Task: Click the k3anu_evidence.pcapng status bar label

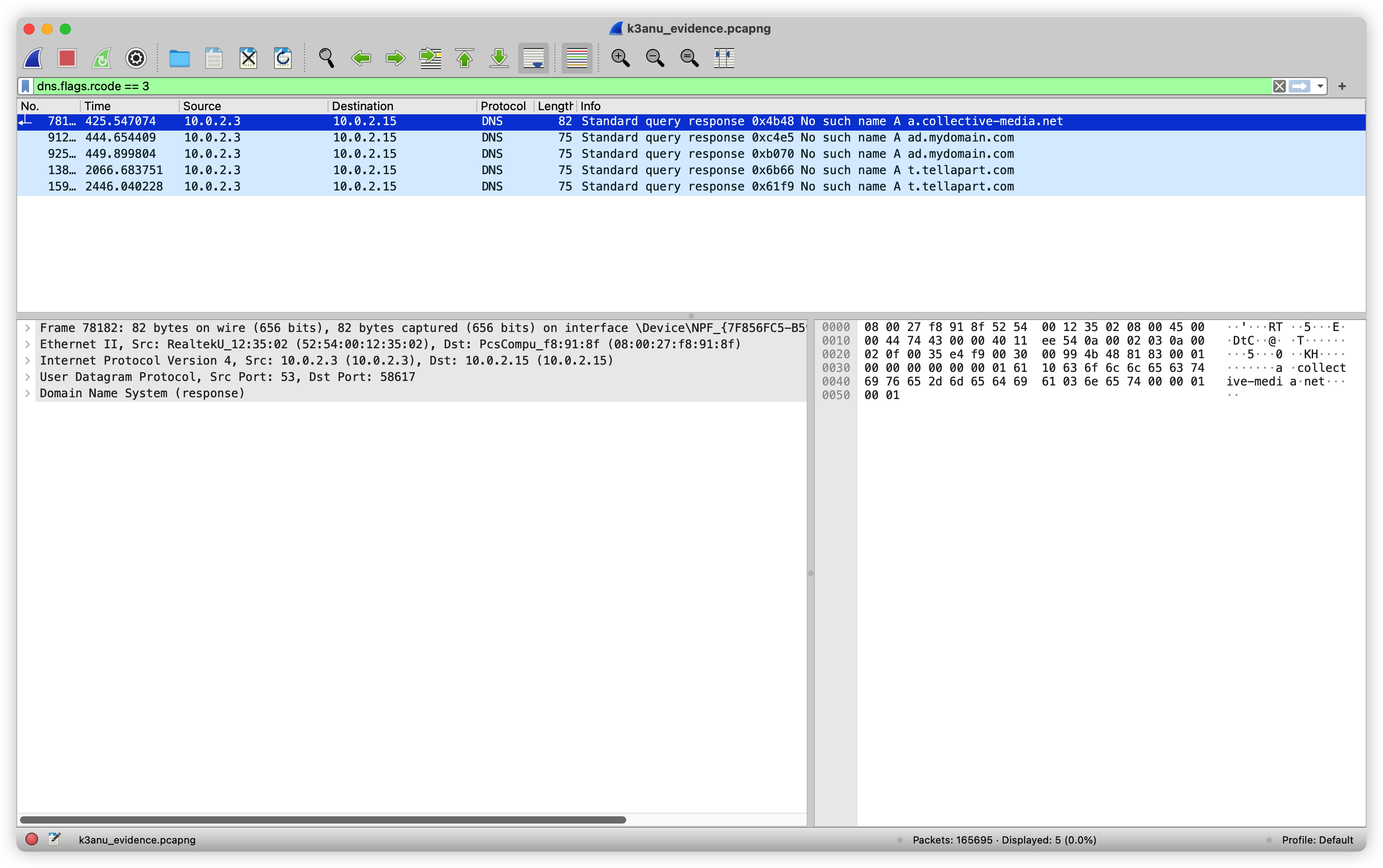Action: pyautogui.click(x=137, y=840)
